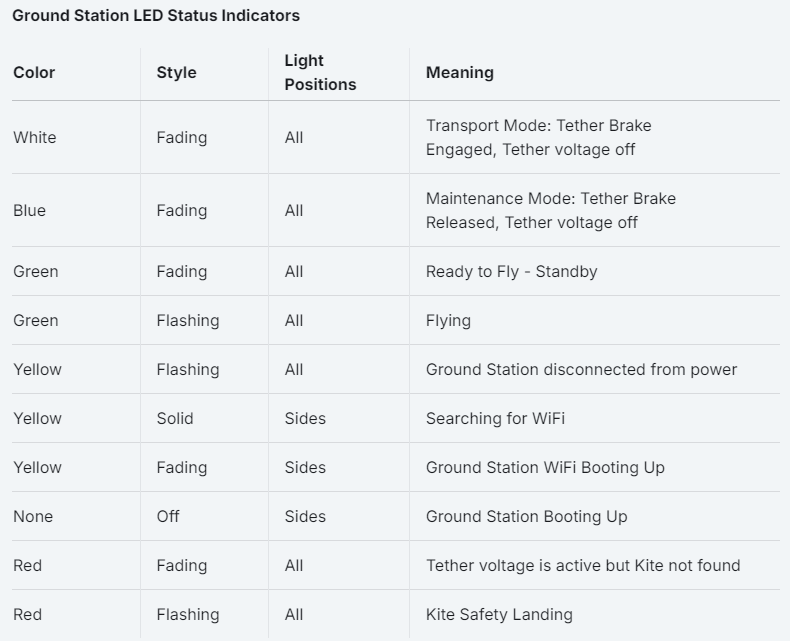Select the 'Flying' meaning cell
The width and height of the screenshot is (790, 641).
tap(448, 320)
